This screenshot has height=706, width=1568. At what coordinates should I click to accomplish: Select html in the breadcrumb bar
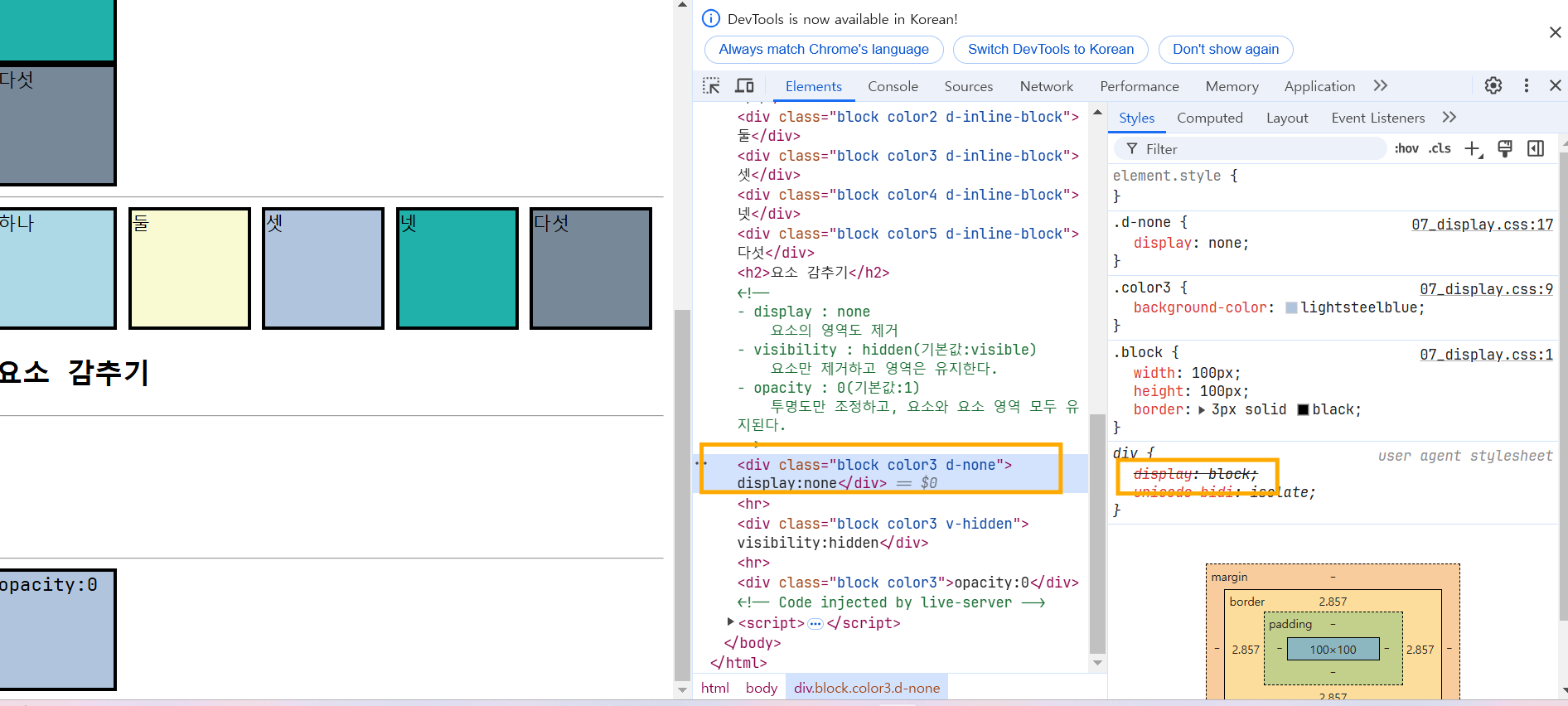pyautogui.click(x=715, y=688)
